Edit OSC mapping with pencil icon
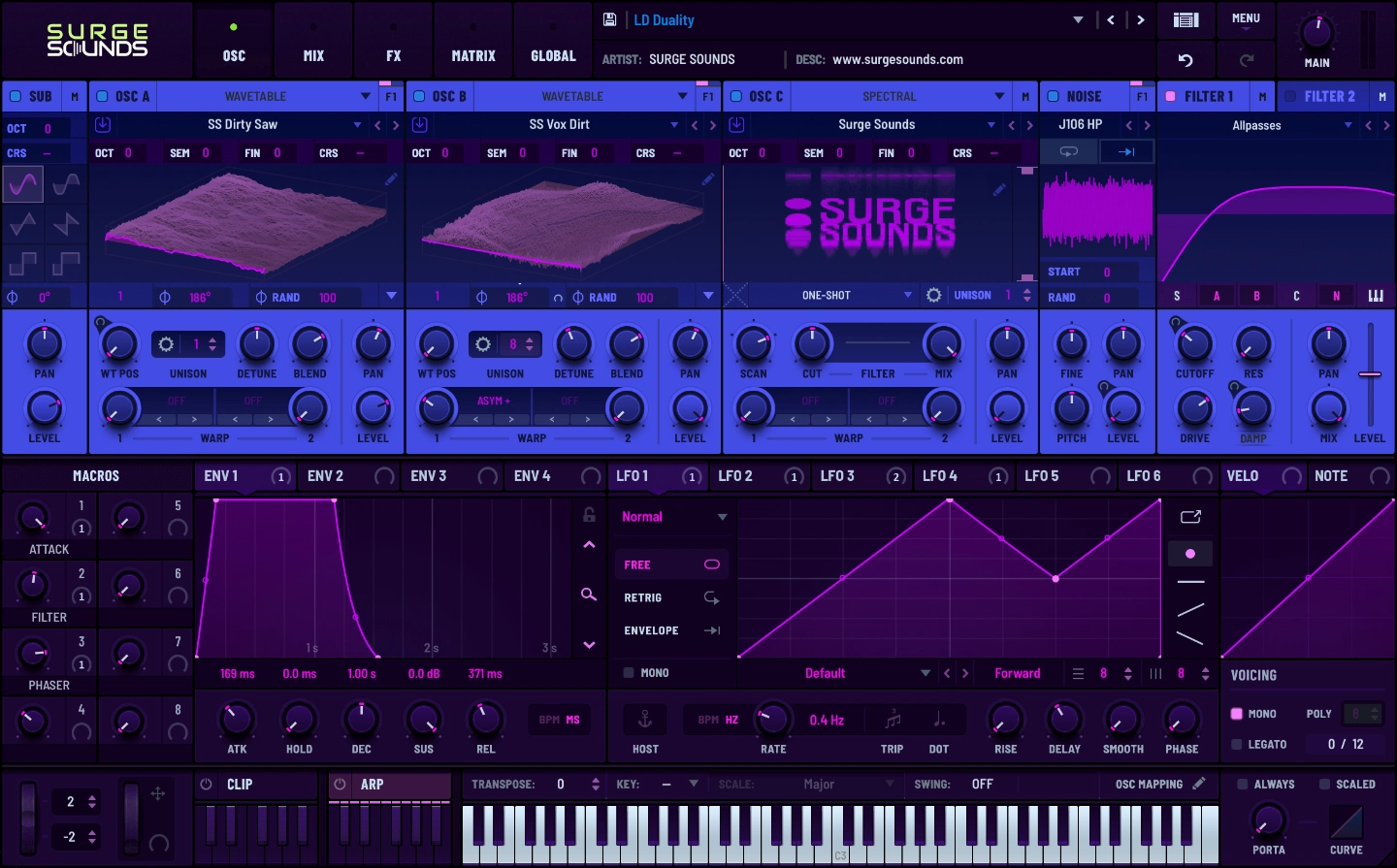 pos(1199,784)
